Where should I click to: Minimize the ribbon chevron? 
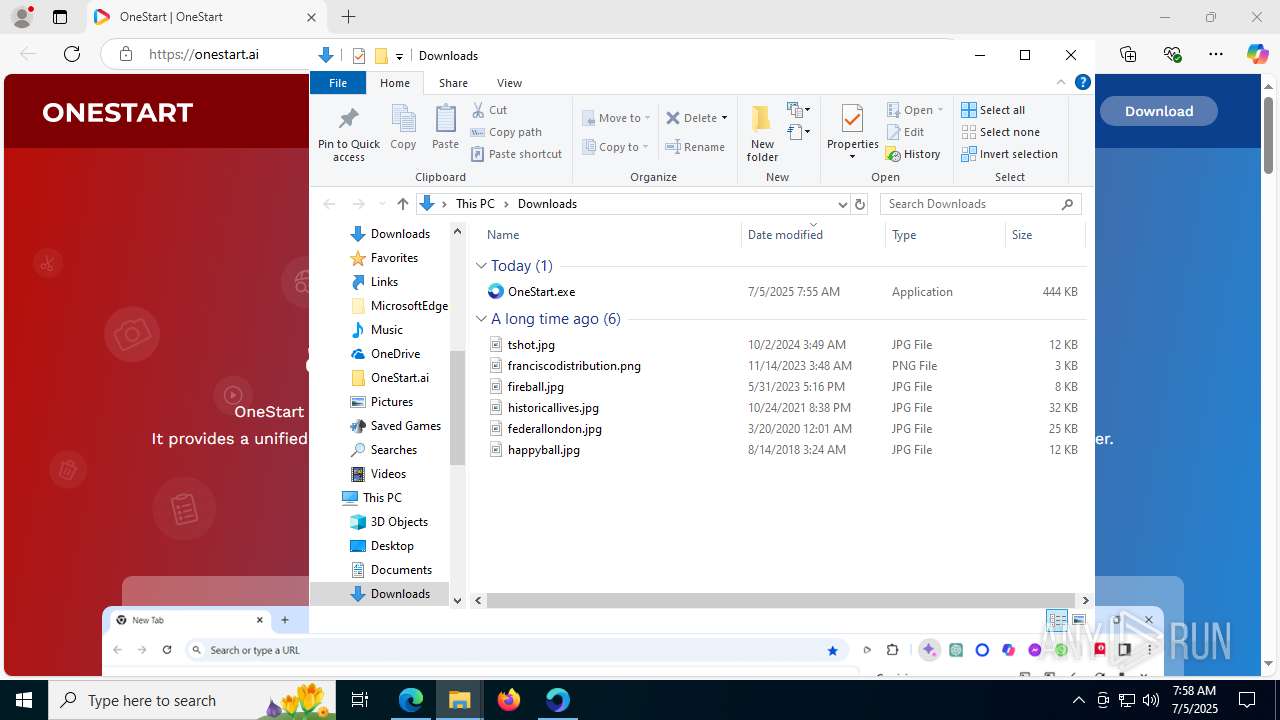click(x=1061, y=83)
